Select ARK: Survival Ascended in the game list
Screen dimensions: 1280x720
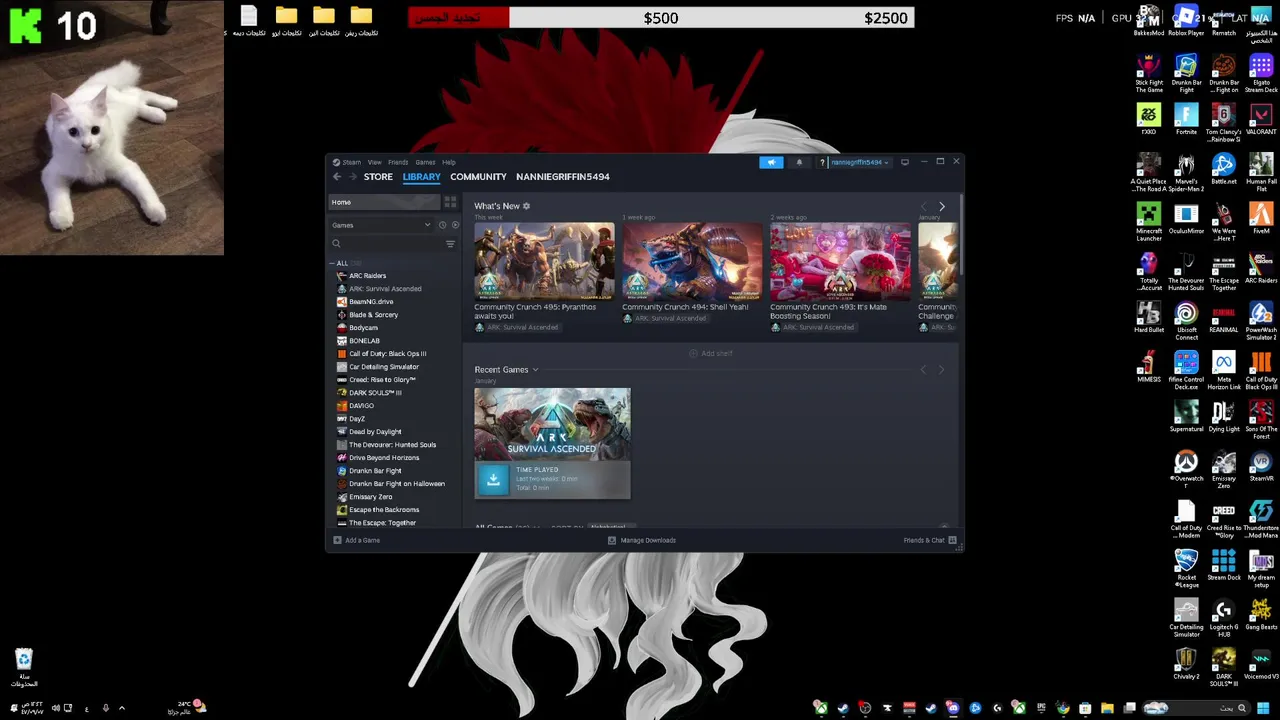click(385, 289)
